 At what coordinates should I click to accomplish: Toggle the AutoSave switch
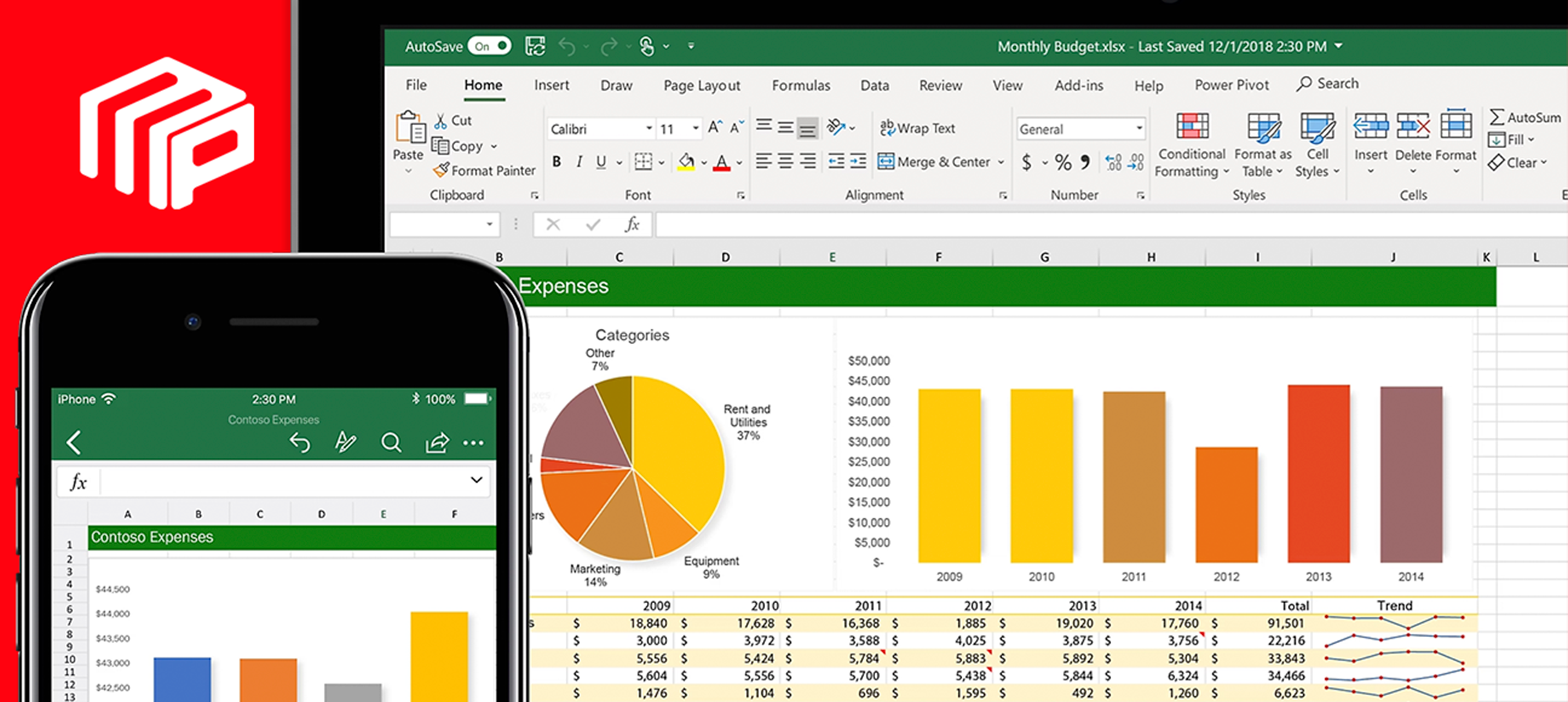489,46
